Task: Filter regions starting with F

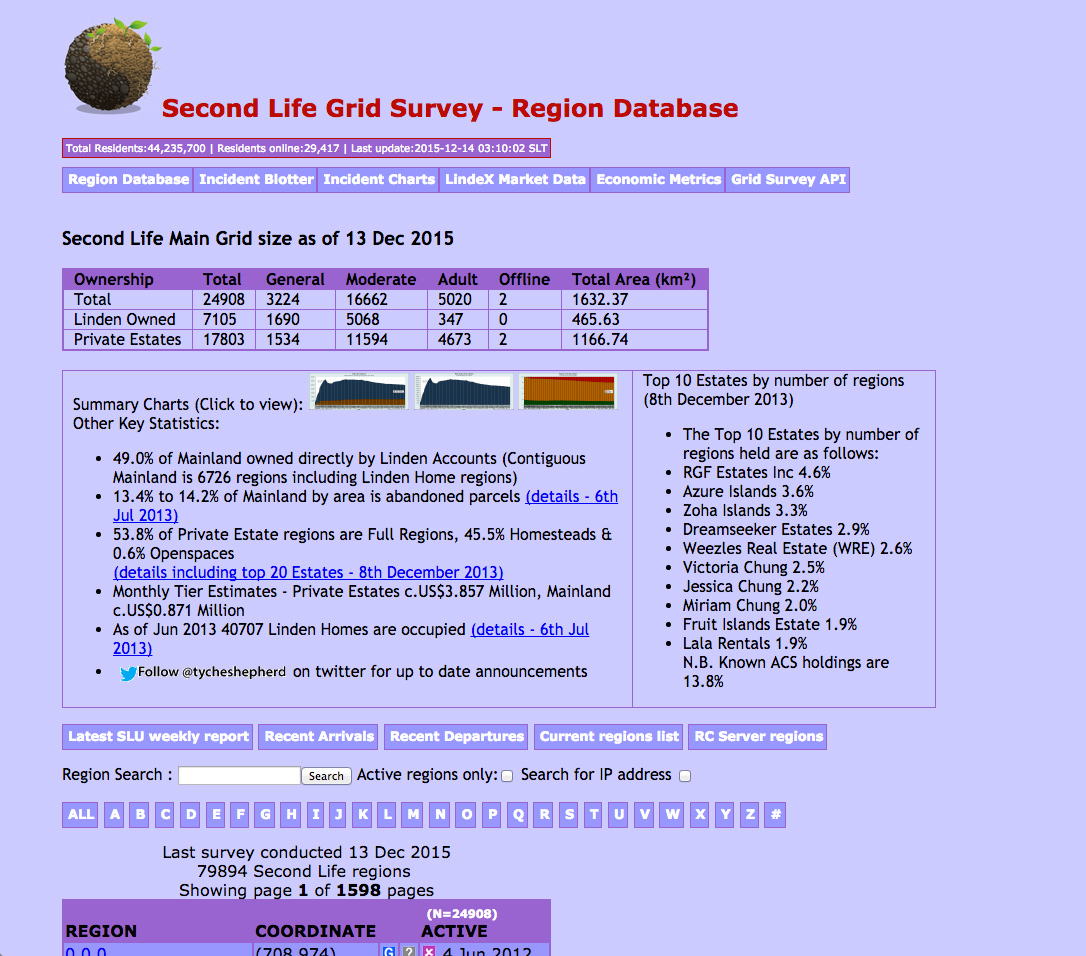Action: point(240,815)
